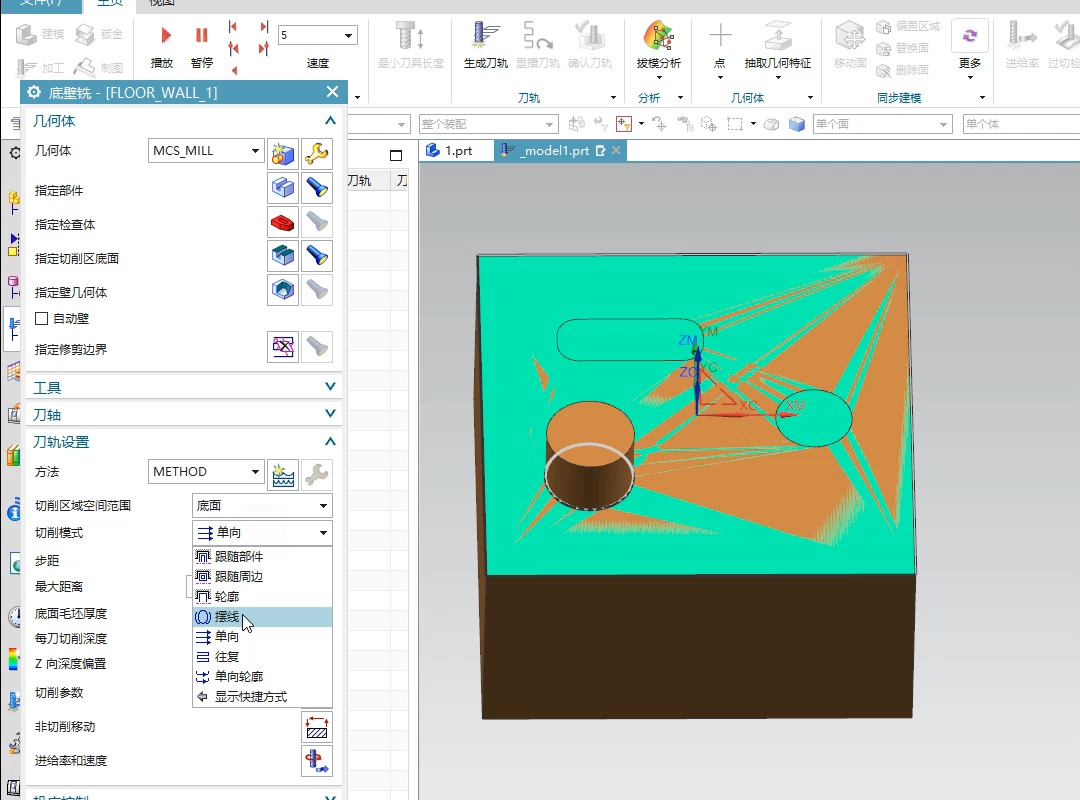Click the 切削模式 dropdown showing 单向
The height and width of the screenshot is (800, 1080).
click(x=262, y=532)
